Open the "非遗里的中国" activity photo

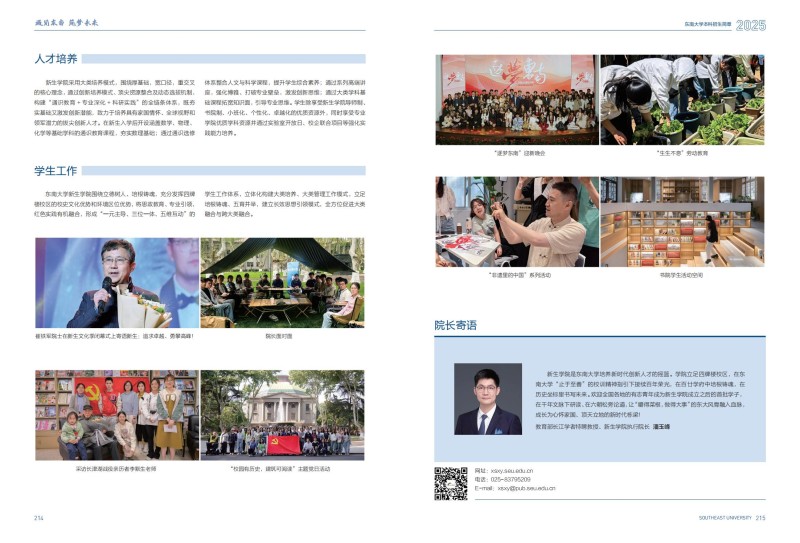tap(515, 222)
